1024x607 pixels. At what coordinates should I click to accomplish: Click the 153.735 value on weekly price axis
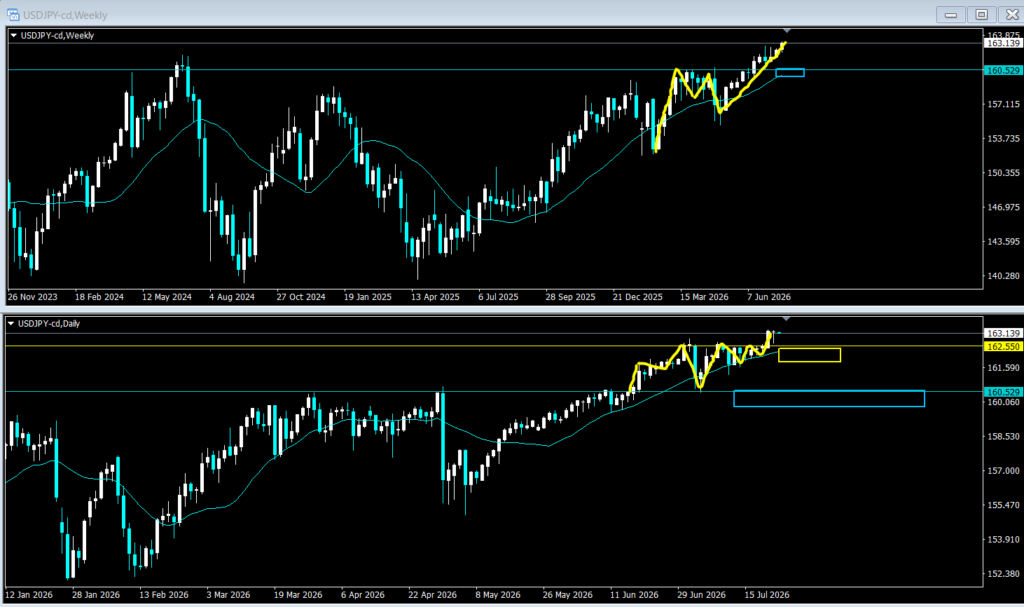[1004, 139]
